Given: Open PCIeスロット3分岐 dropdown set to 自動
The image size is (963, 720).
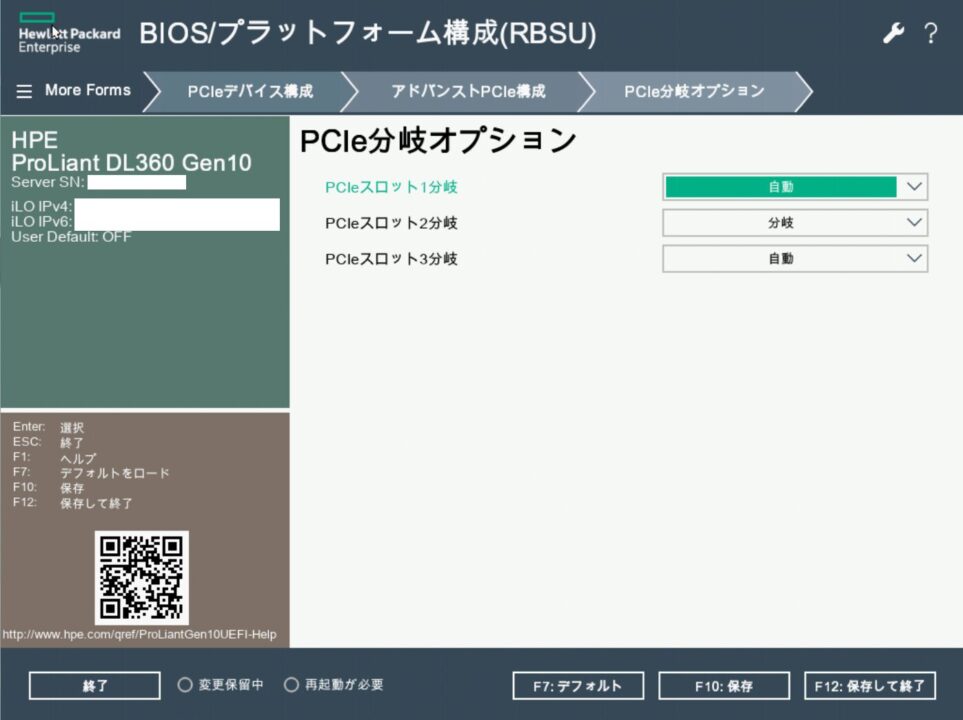Looking at the screenshot, I should (x=795, y=259).
